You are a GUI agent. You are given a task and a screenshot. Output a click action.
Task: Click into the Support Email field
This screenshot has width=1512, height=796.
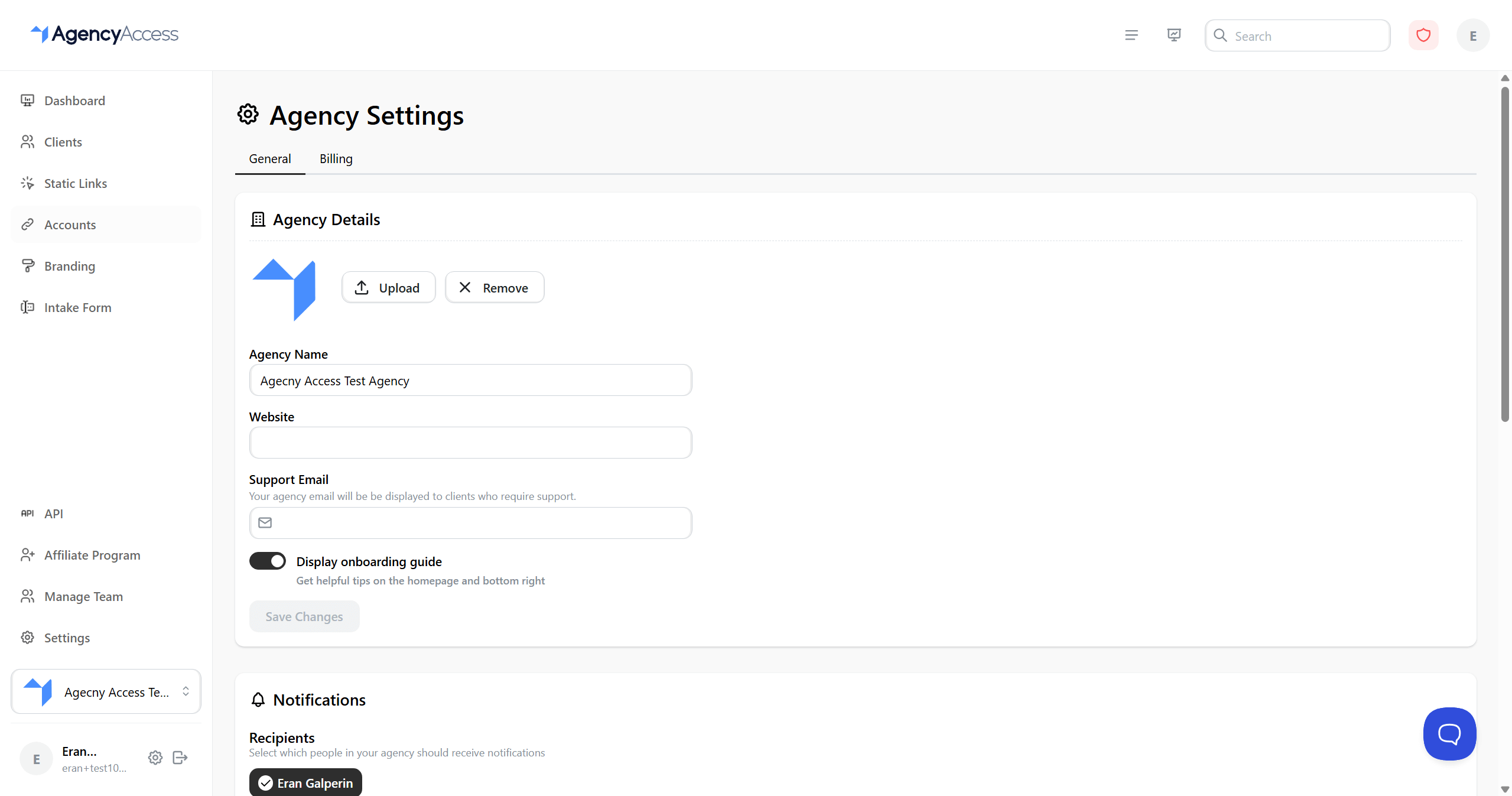click(470, 523)
